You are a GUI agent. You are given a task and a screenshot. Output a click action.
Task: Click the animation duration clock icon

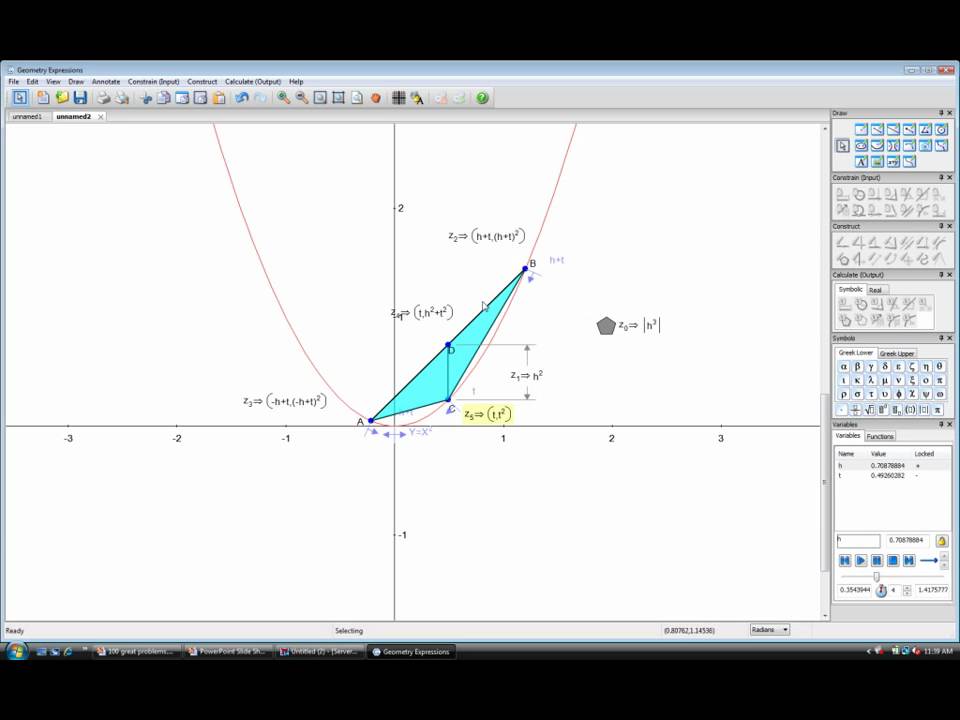click(x=881, y=590)
